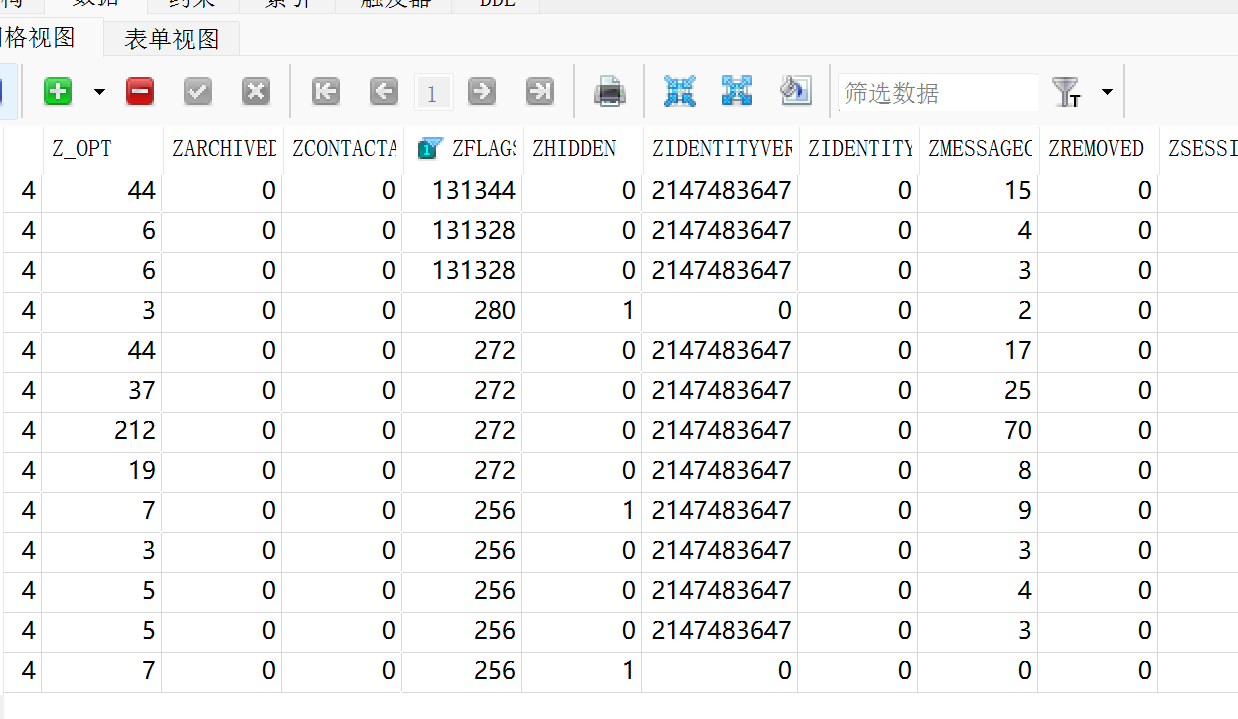The width and height of the screenshot is (1238, 719).
Task: Click the ZARCHIVED column header
Action: pos(222,148)
